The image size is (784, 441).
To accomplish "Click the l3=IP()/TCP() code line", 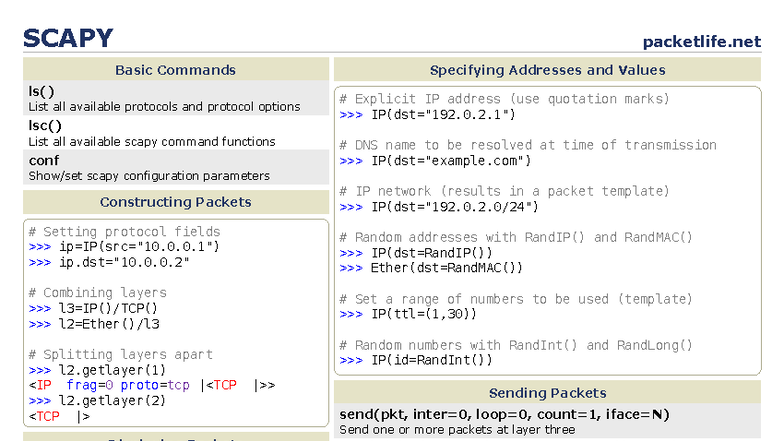I will 93,308.
